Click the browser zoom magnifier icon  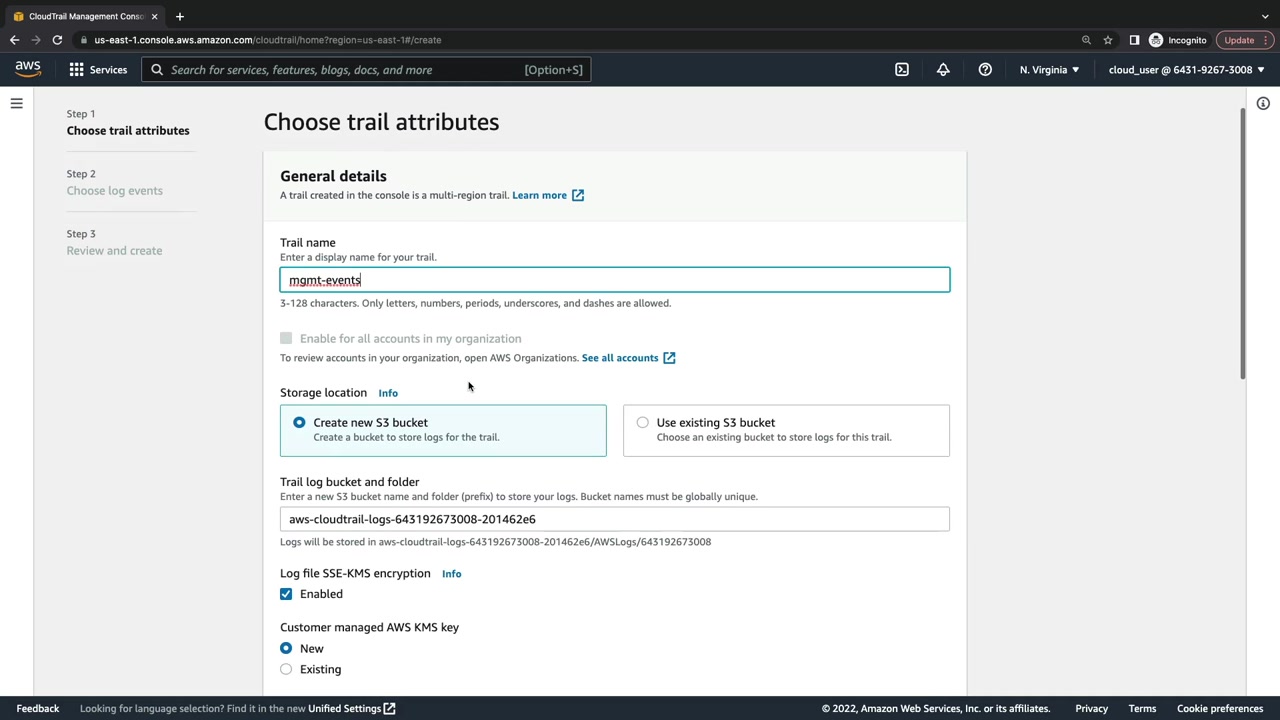[x=1086, y=40]
